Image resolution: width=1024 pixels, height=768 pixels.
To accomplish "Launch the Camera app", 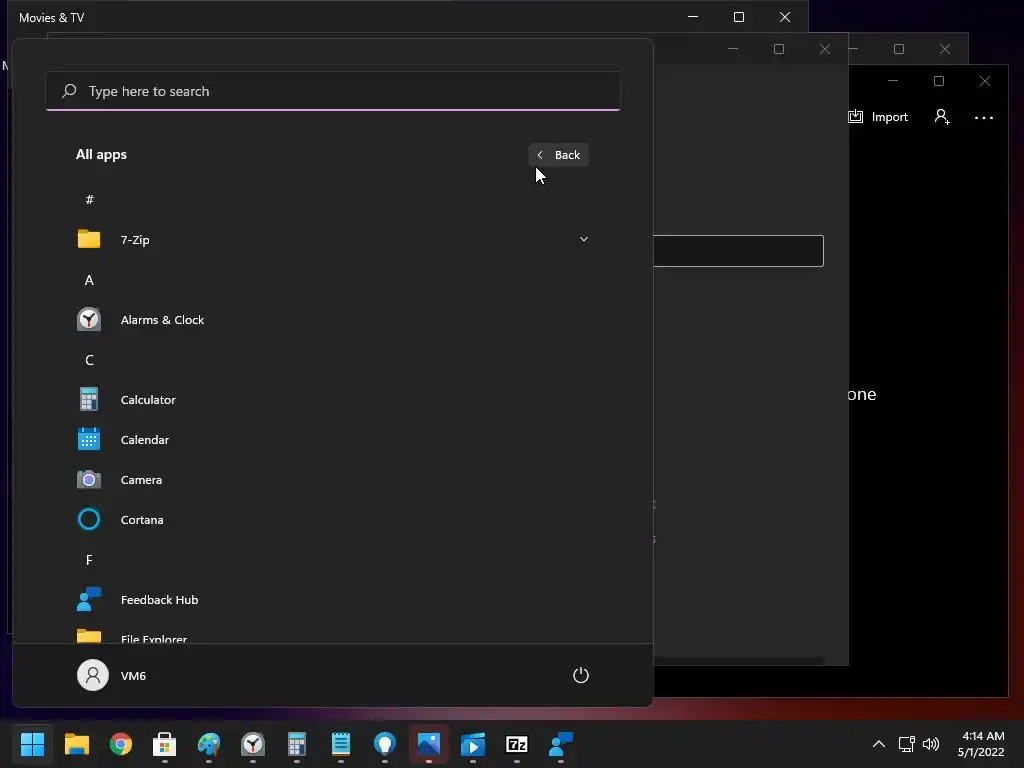I will pos(333,480).
